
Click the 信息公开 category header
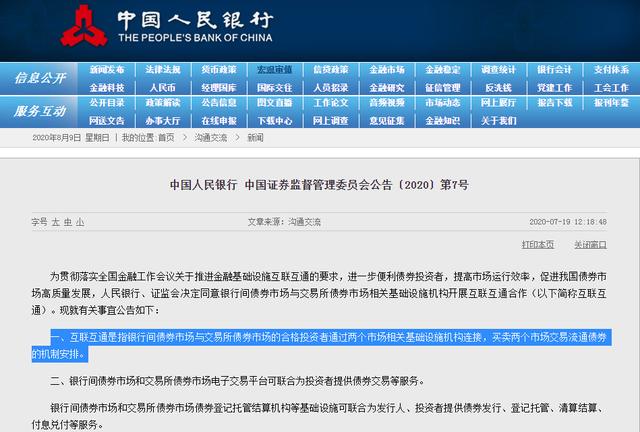click(40, 78)
